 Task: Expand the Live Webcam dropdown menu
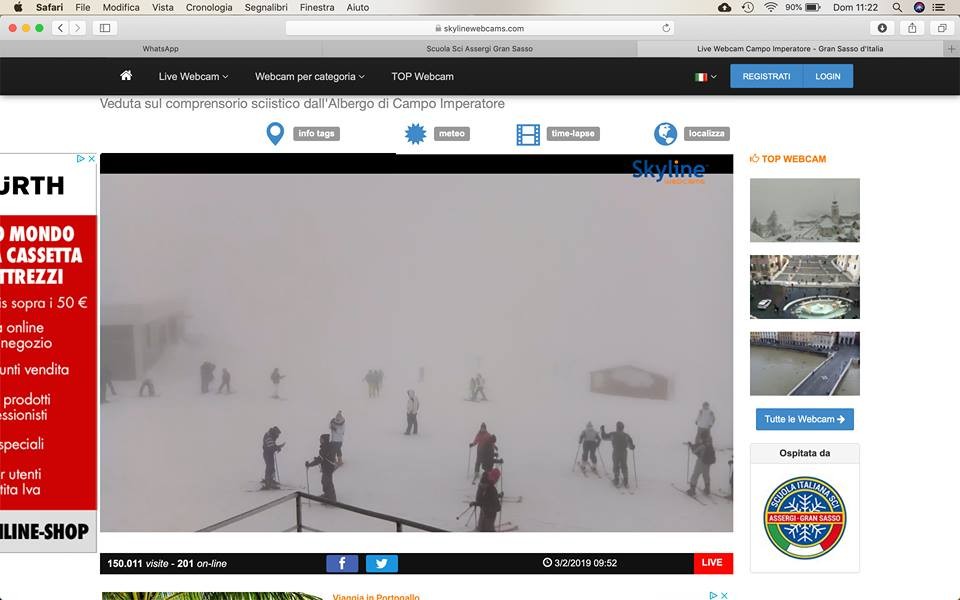point(193,76)
